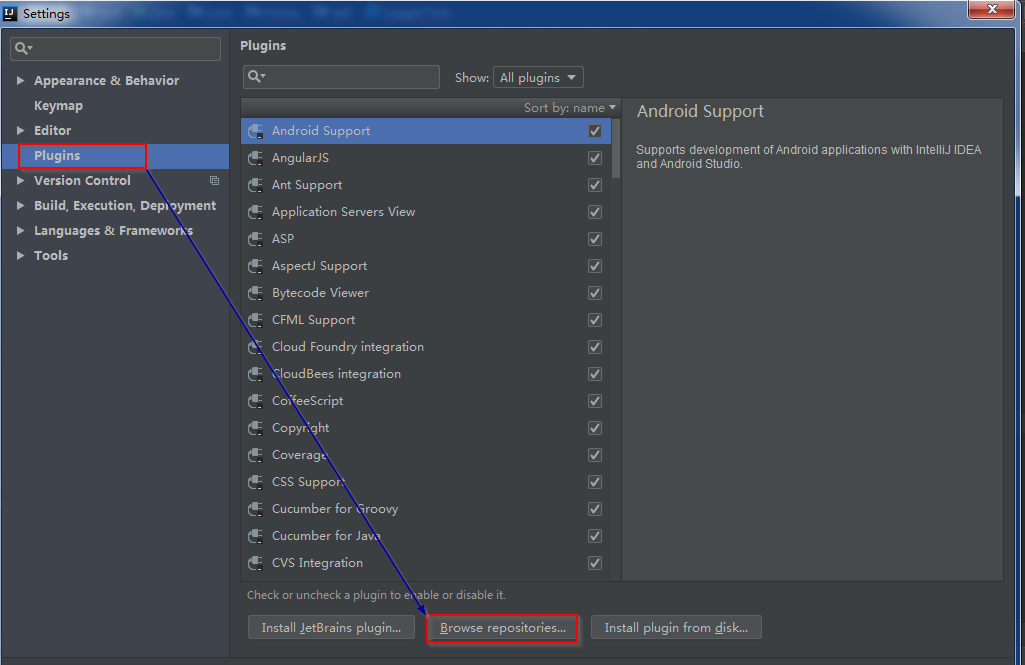Click the CSS Support plugin icon
Viewport: 1025px width, 665px height.
pyautogui.click(x=256, y=482)
